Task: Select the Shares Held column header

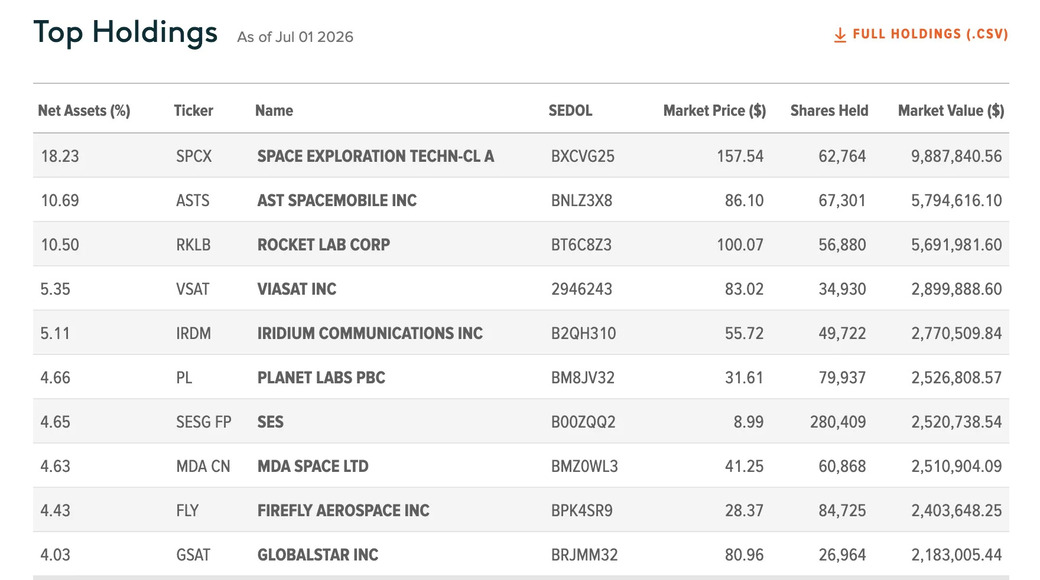Action: pos(829,111)
